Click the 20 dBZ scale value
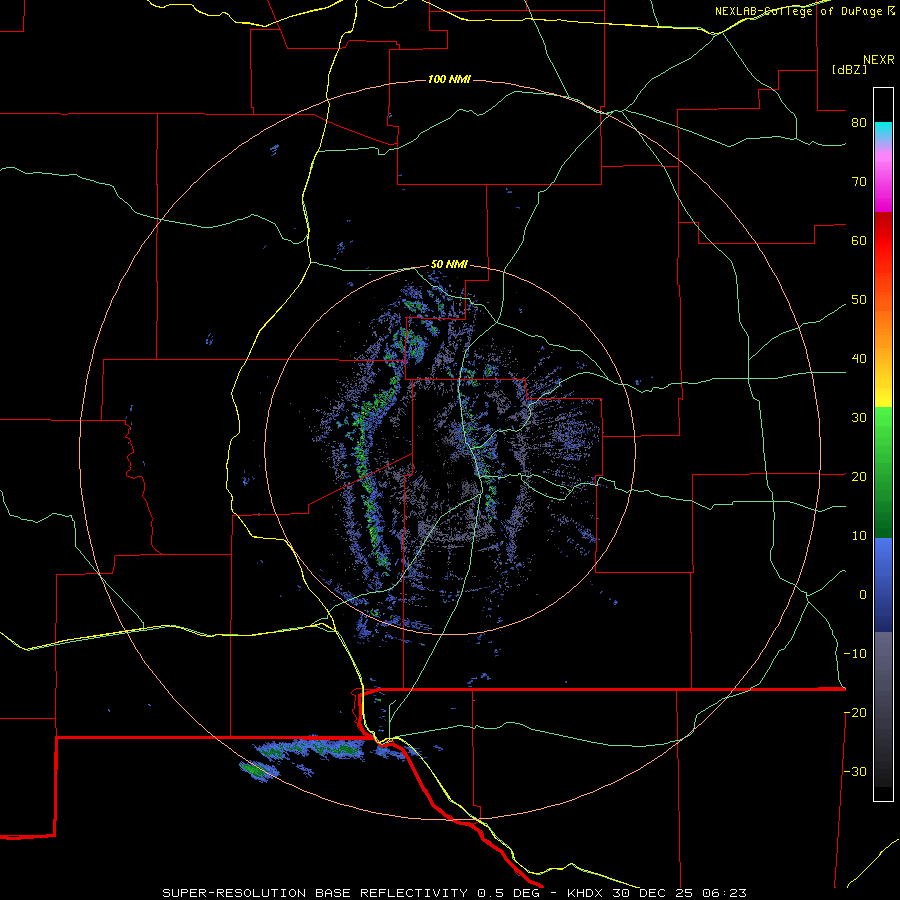The image size is (900, 900). 859,476
